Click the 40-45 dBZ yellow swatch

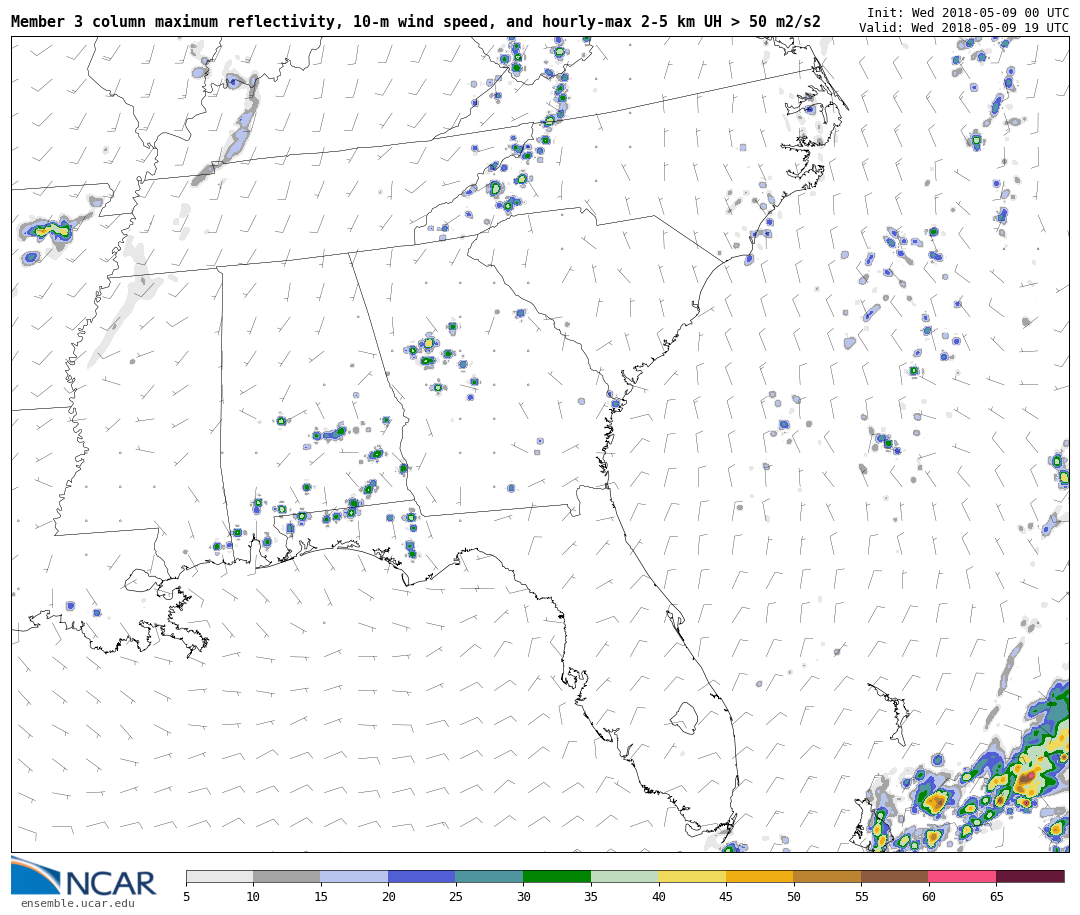coord(692,876)
